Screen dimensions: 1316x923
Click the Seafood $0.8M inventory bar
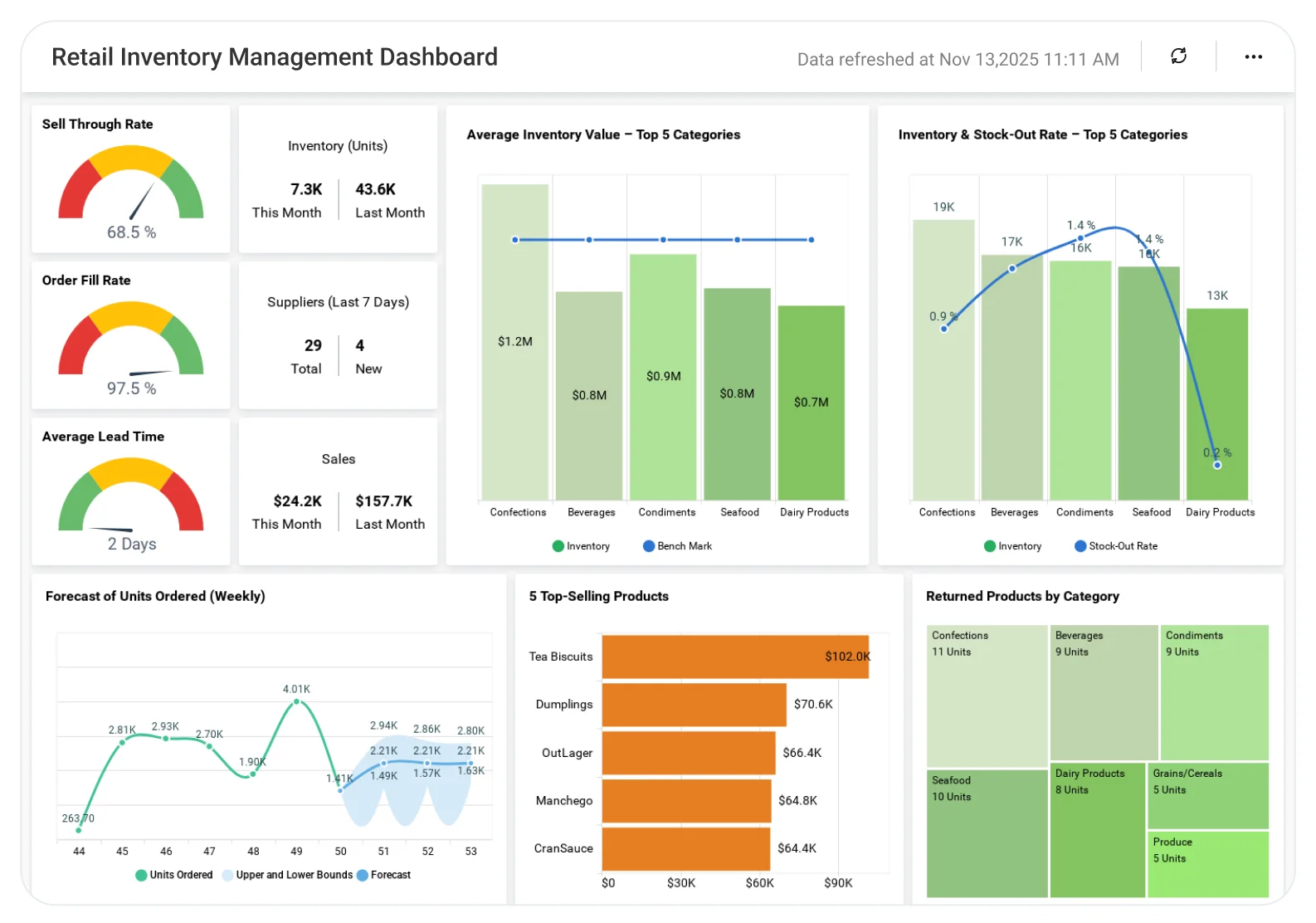click(737, 394)
